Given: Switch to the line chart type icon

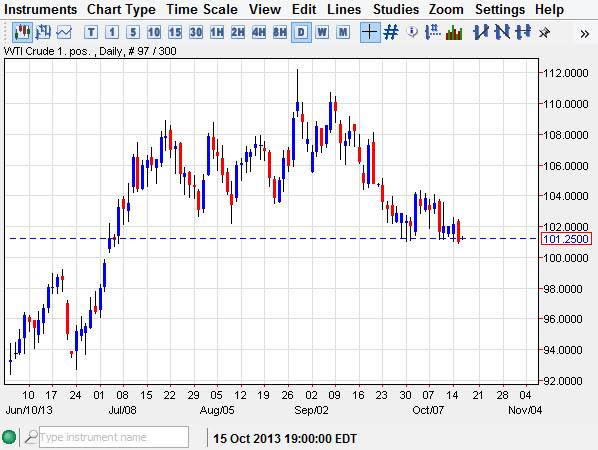Looking at the screenshot, I should pyautogui.click(x=64, y=32).
